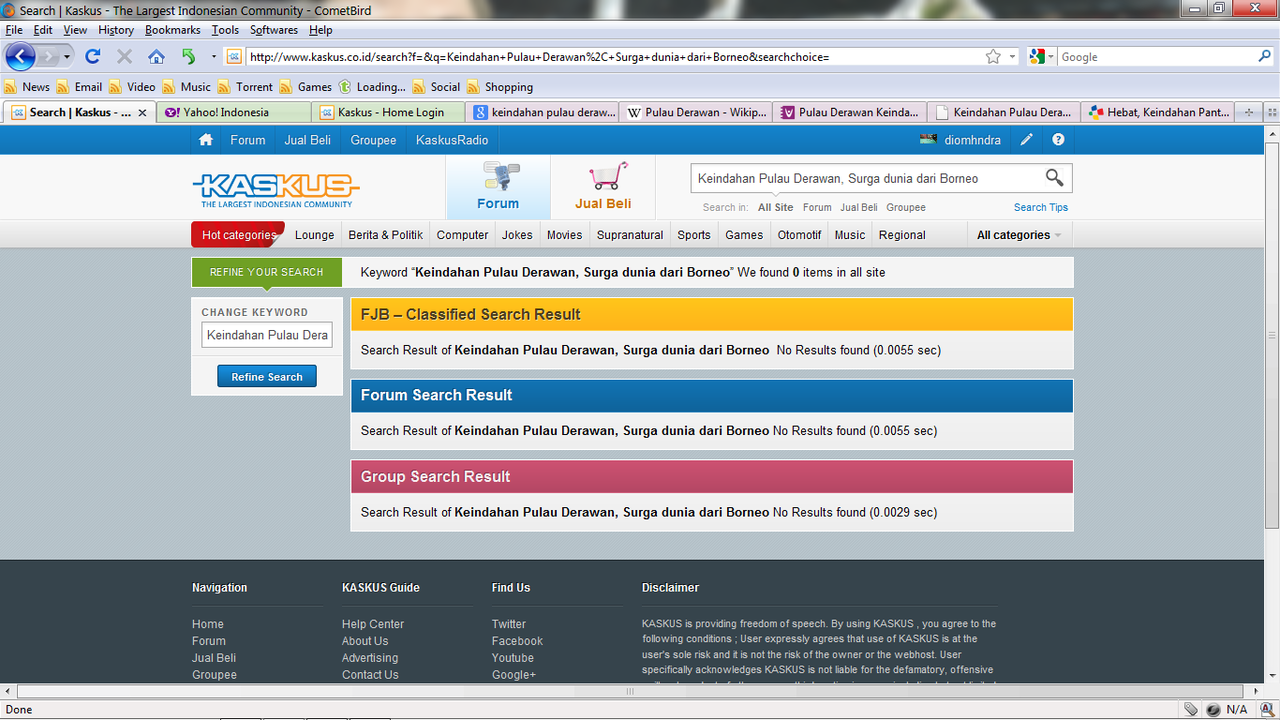The width and height of the screenshot is (1280, 720).
Task: Open the History menu
Action: click(x=116, y=30)
